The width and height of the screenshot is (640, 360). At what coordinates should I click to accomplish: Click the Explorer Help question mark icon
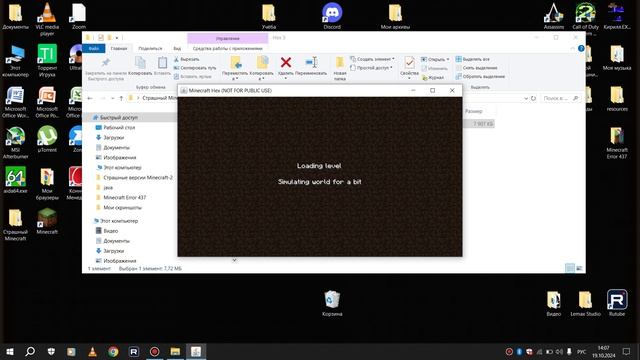(581, 49)
